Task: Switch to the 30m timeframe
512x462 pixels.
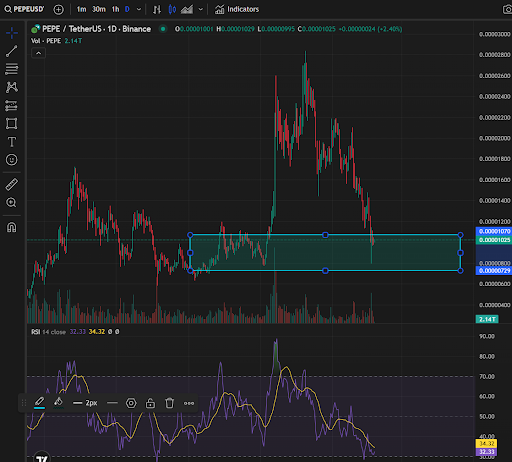Action: point(99,9)
